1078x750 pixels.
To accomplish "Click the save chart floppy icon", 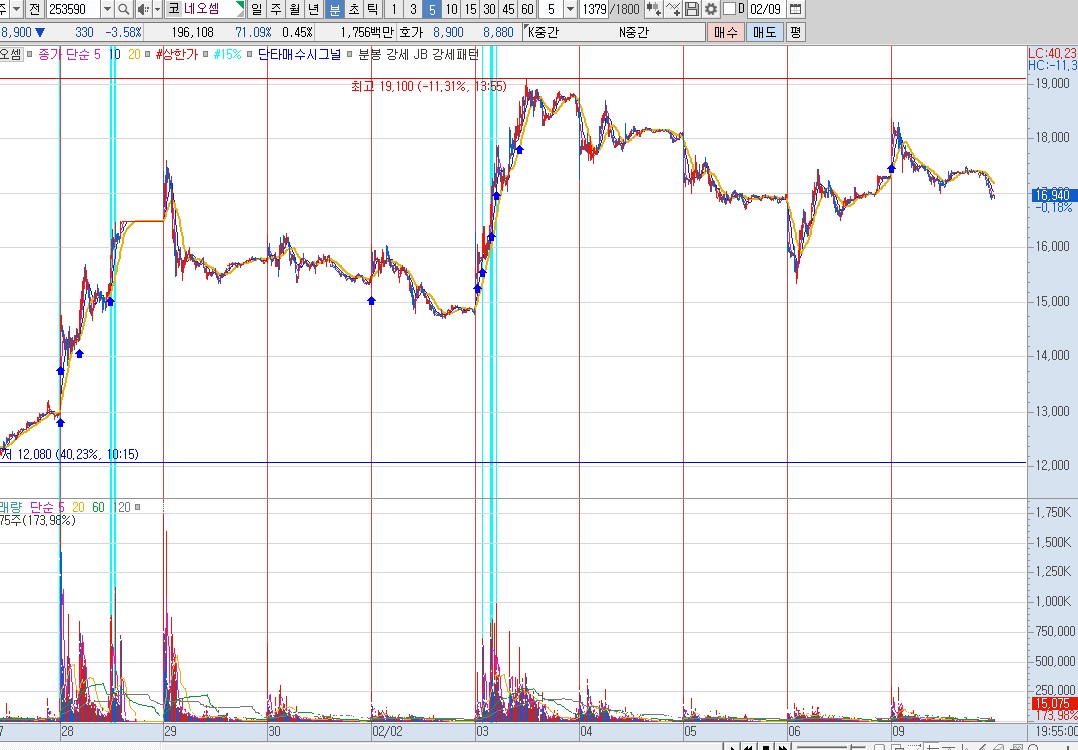I will pyautogui.click(x=692, y=9).
